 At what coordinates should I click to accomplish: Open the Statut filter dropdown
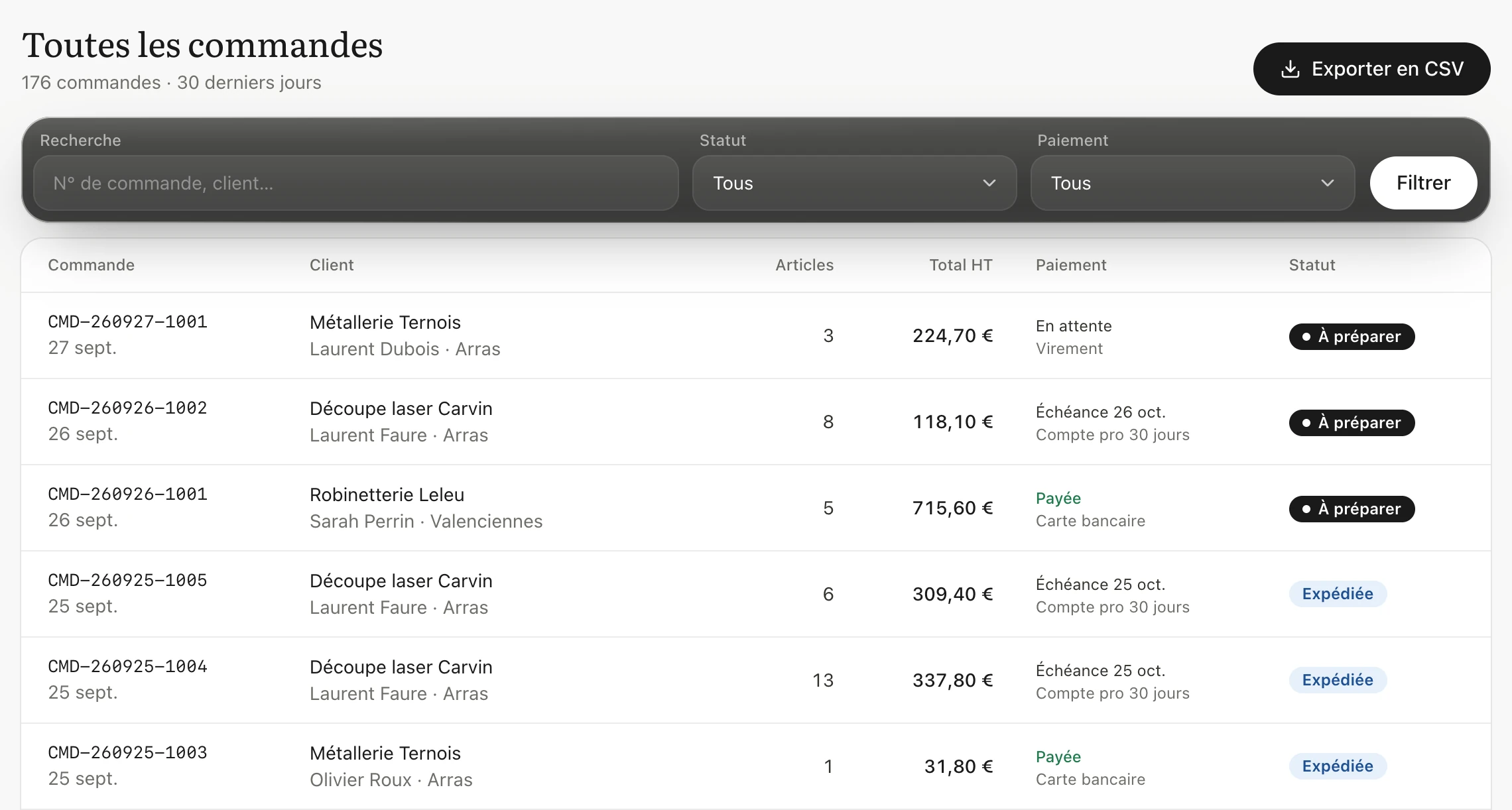tap(854, 183)
